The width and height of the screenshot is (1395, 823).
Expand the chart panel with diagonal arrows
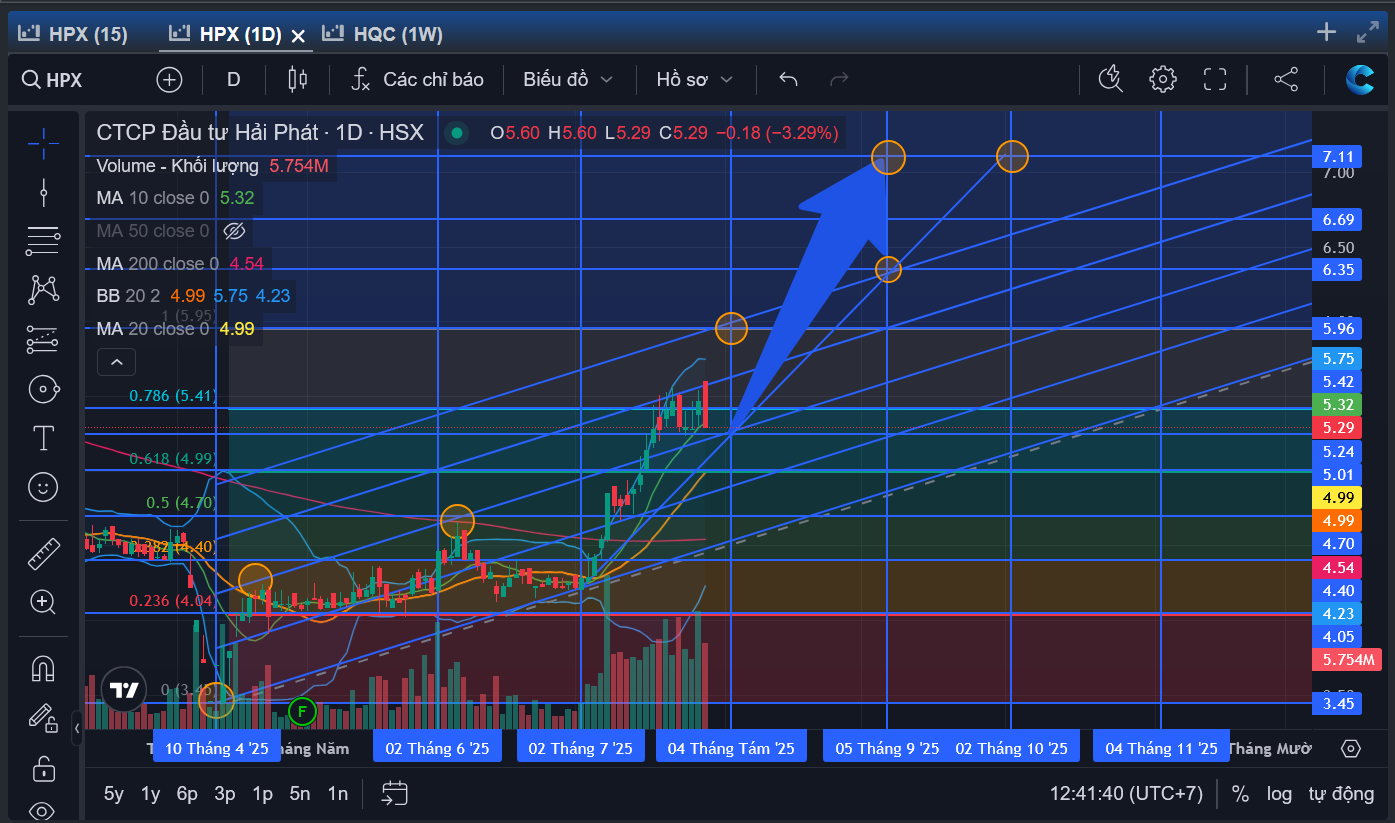click(x=1367, y=32)
